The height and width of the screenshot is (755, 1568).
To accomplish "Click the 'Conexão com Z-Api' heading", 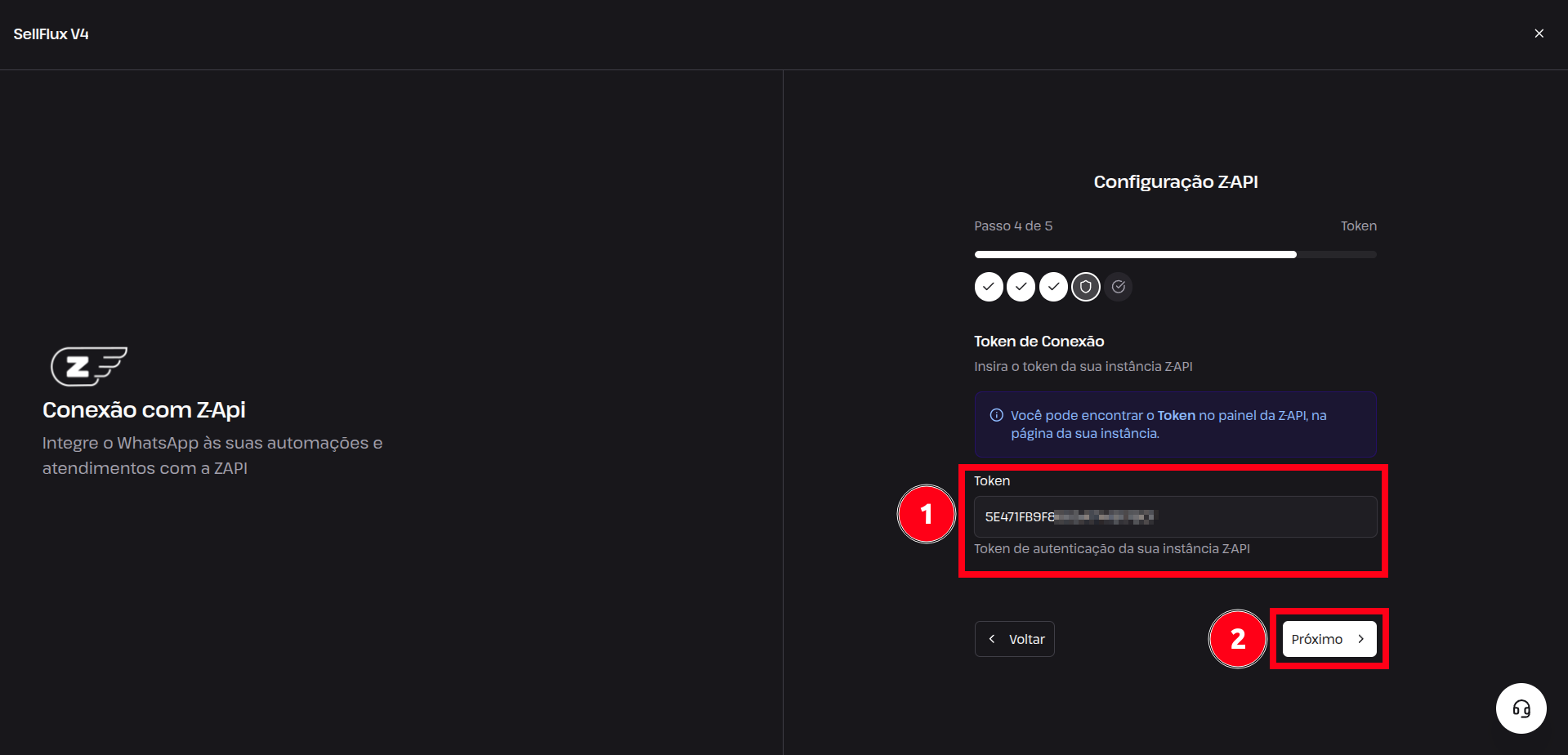I will pos(144,410).
